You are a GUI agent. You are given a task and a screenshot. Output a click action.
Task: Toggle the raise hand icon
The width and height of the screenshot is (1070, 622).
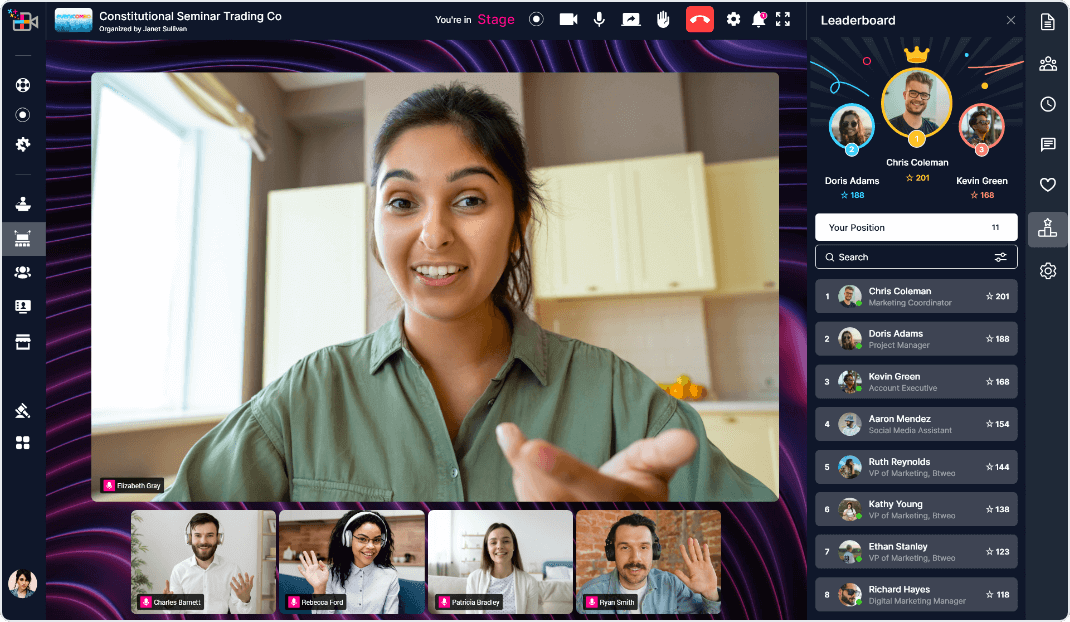[x=662, y=19]
